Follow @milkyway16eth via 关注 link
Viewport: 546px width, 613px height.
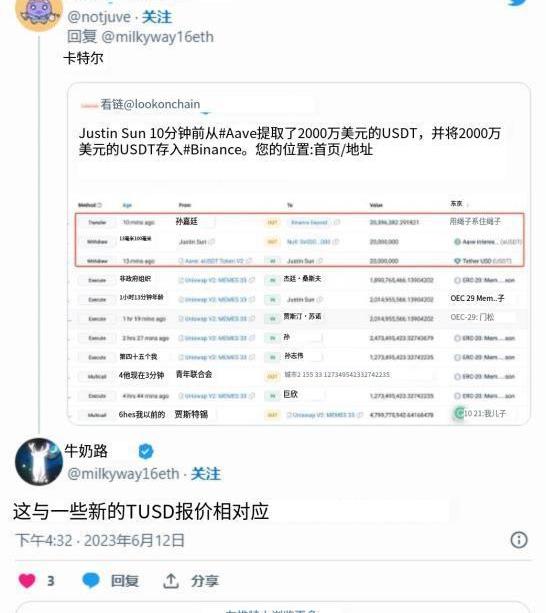pos(206,474)
